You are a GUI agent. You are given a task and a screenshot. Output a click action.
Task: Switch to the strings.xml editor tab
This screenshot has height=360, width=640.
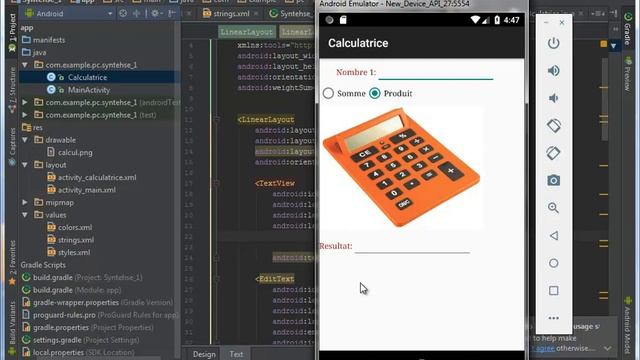click(231, 13)
